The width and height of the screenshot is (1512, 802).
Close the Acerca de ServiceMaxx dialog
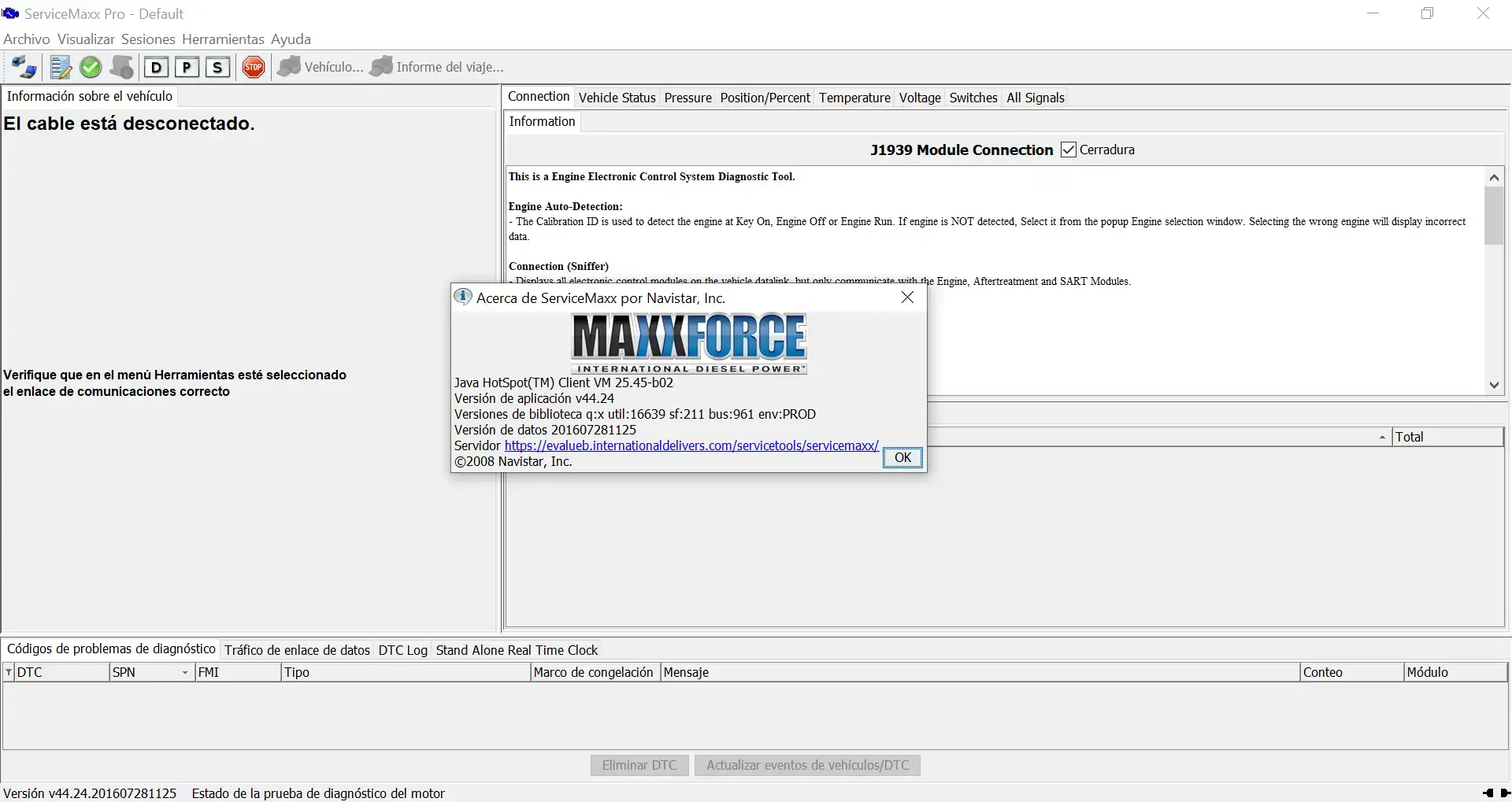pyautogui.click(x=907, y=298)
